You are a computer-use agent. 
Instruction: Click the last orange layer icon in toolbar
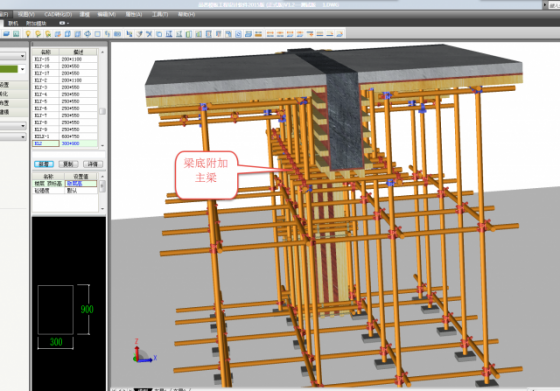(x=340, y=34)
